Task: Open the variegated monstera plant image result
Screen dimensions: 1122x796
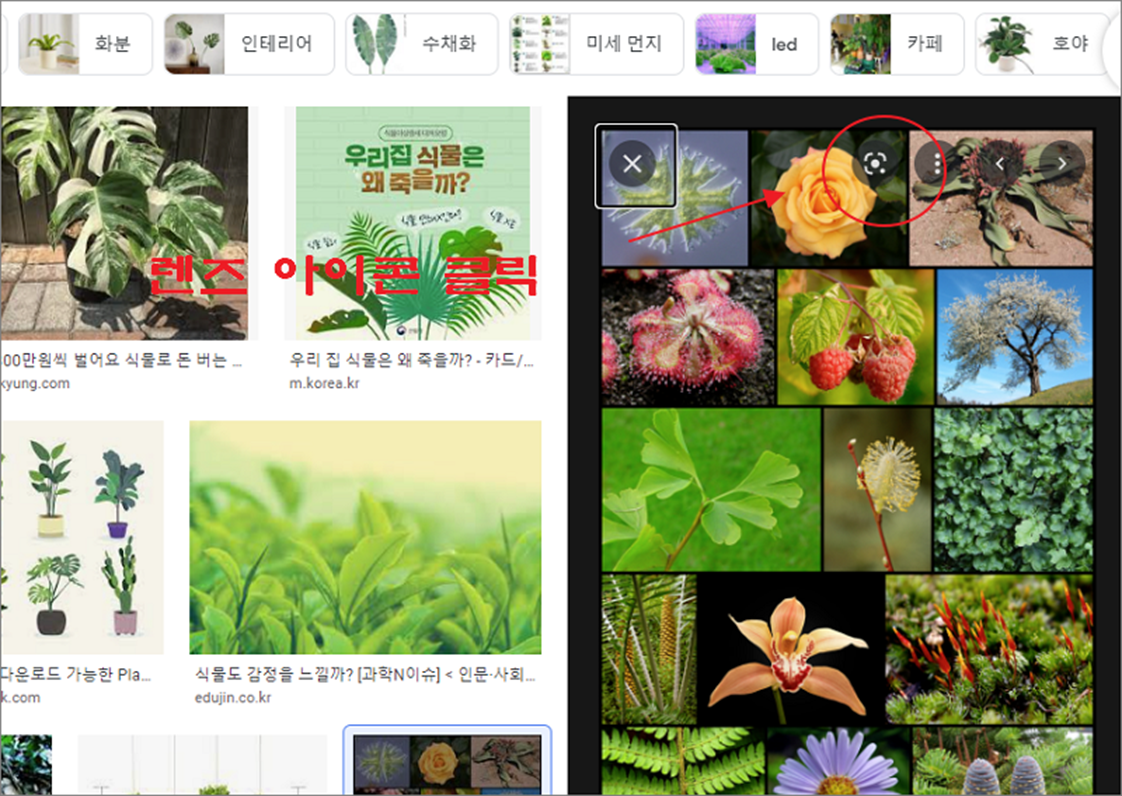Action: tap(125, 223)
